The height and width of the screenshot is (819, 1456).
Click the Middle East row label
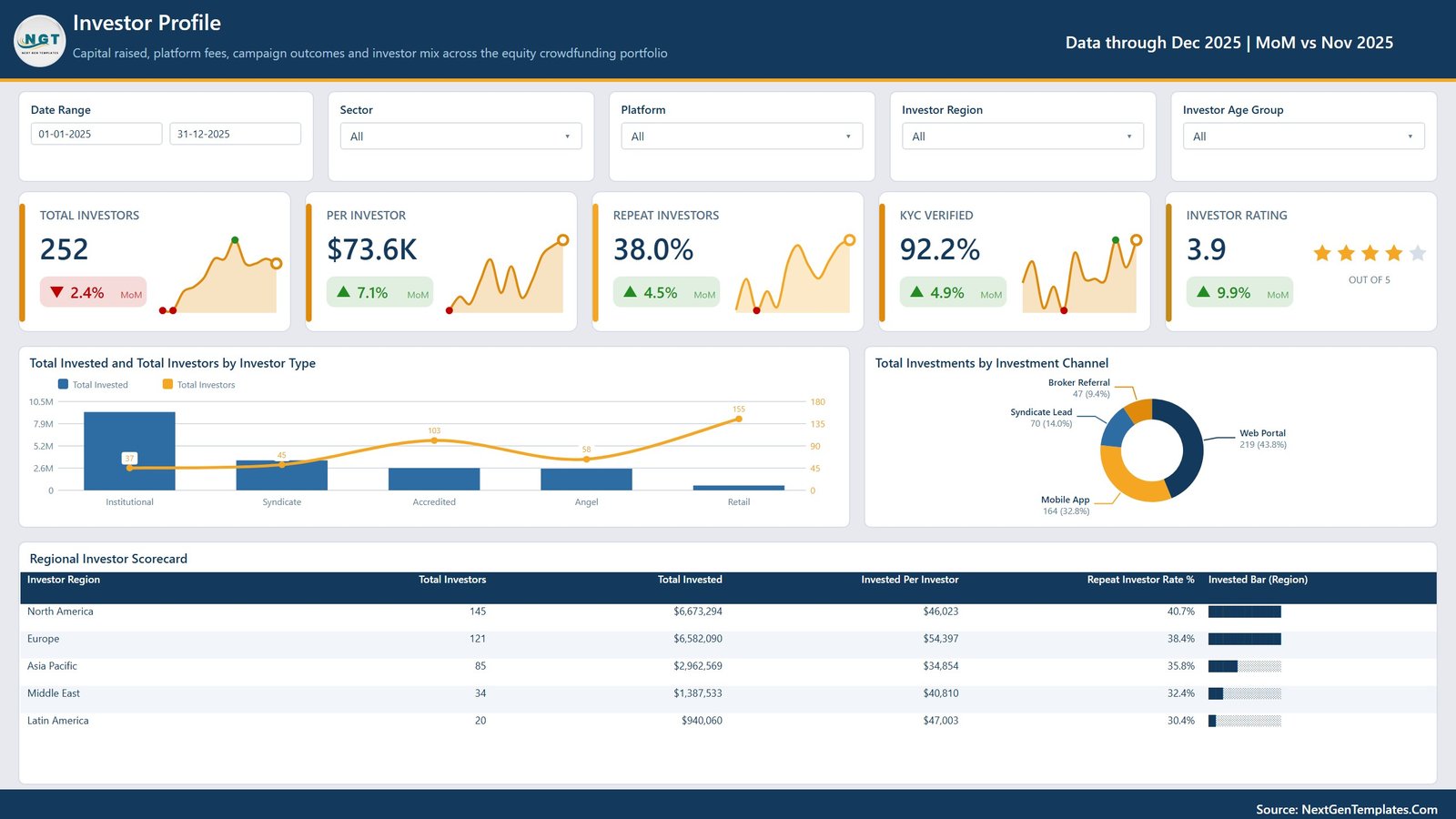tap(54, 693)
